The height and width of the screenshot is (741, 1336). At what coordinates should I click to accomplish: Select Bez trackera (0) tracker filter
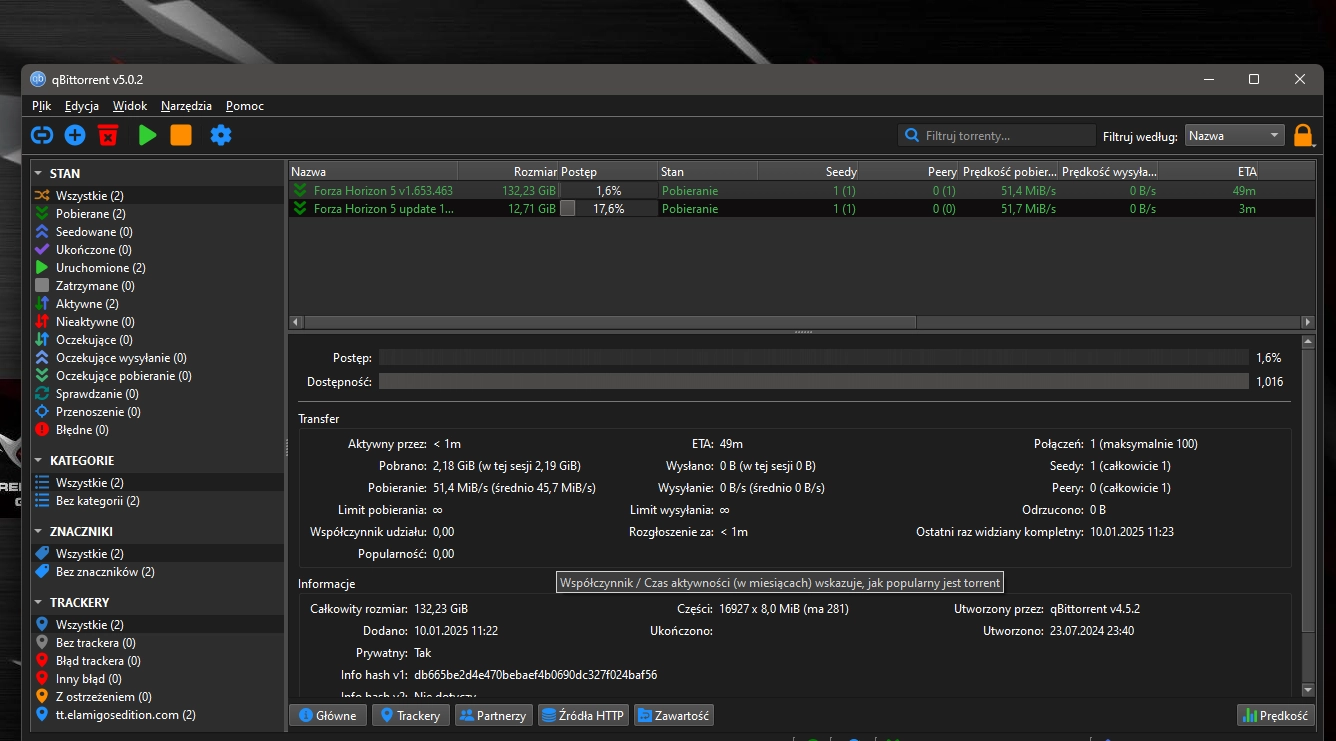coord(158,643)
